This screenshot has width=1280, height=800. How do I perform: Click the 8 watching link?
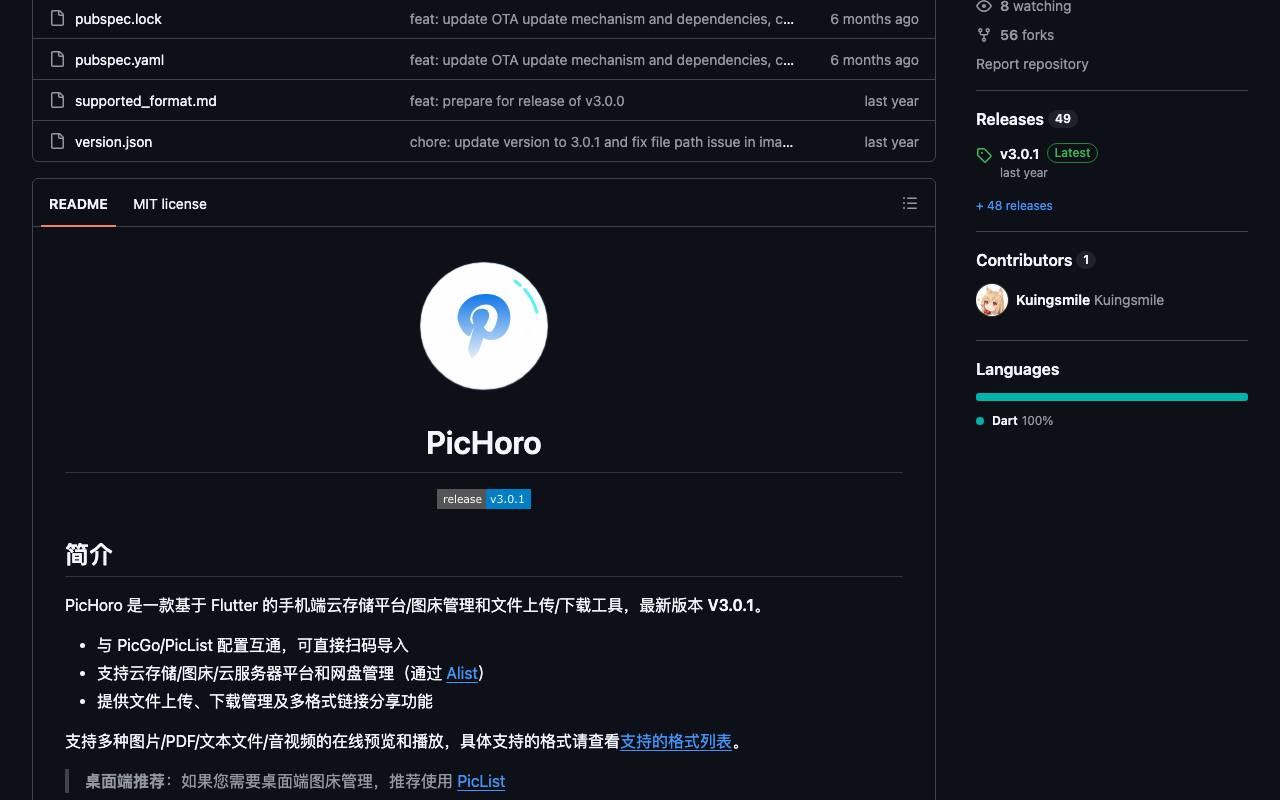1035,7
